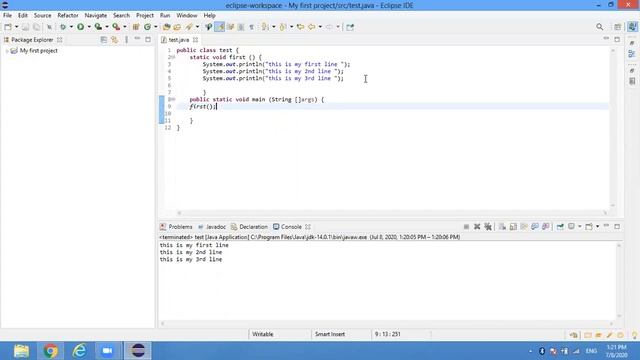Image resolution: width=640 pixels, height=360 pixels.
Task: Click the New file toolbar icon
Action: click(x=8, y=27)
